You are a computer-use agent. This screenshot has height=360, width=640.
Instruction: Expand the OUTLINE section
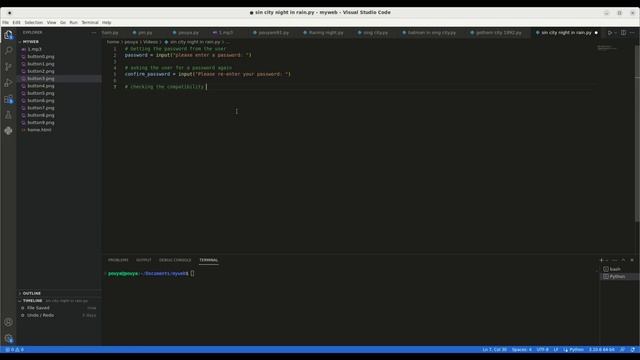[x=31, y=293]
